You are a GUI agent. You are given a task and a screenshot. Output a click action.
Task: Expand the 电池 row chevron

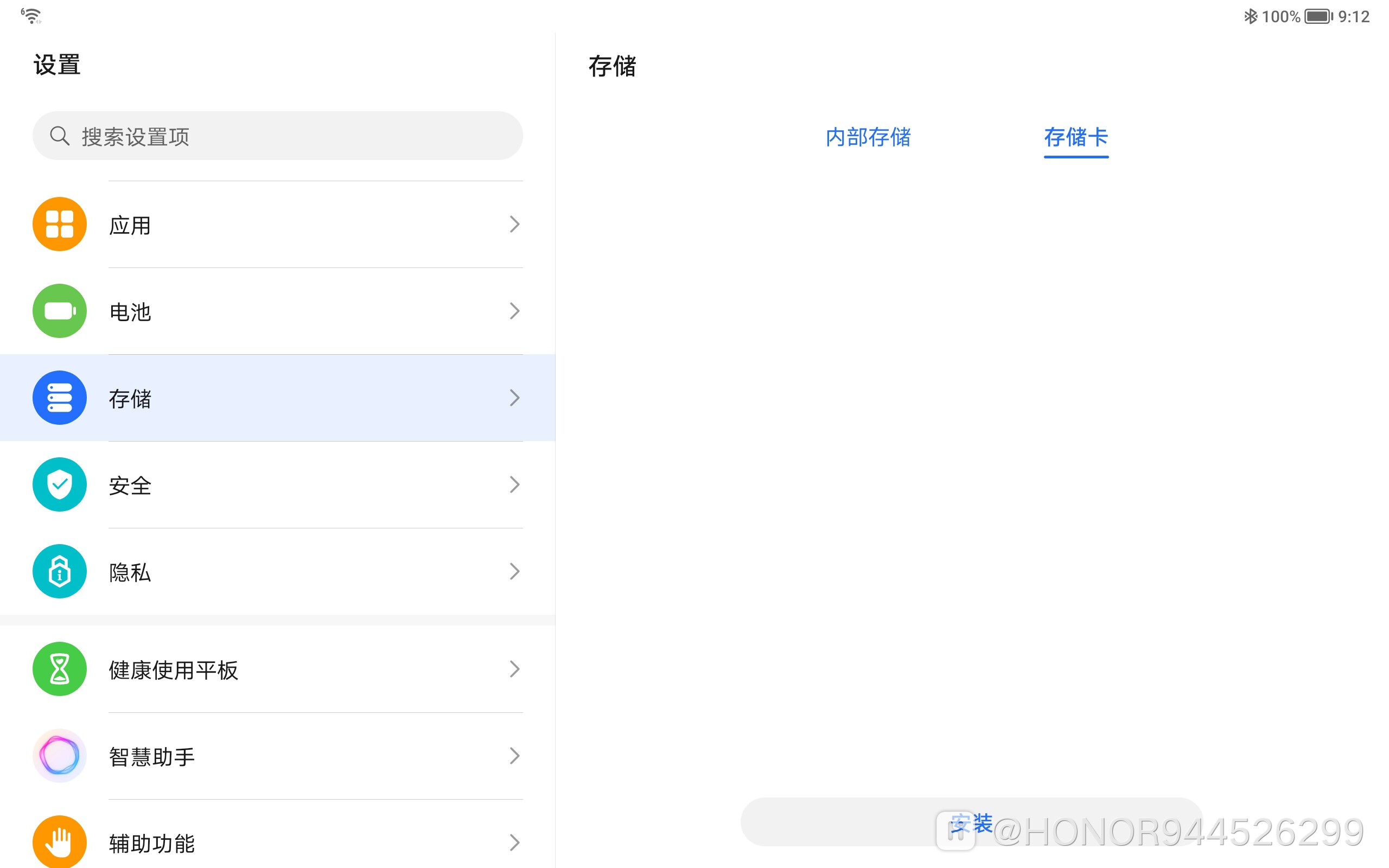point(515,310)
